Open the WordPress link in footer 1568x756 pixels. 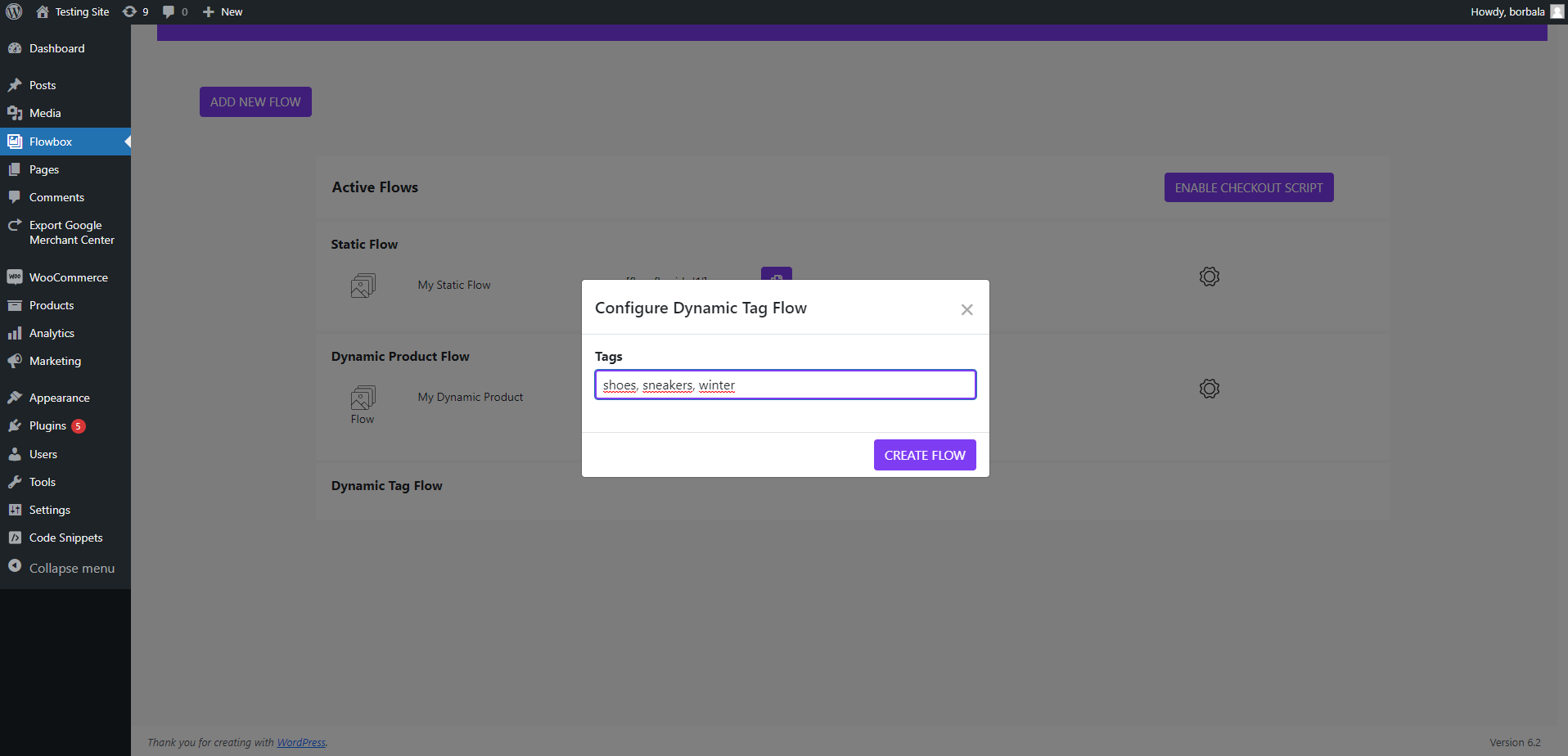tap(301, 743)
